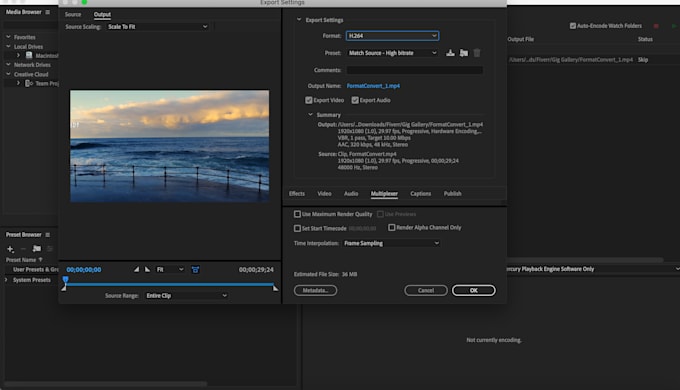The height and width of the screenshot is (390, 680).
Task: Open the Source Scaling dropdown
Action: pos(157,26)
